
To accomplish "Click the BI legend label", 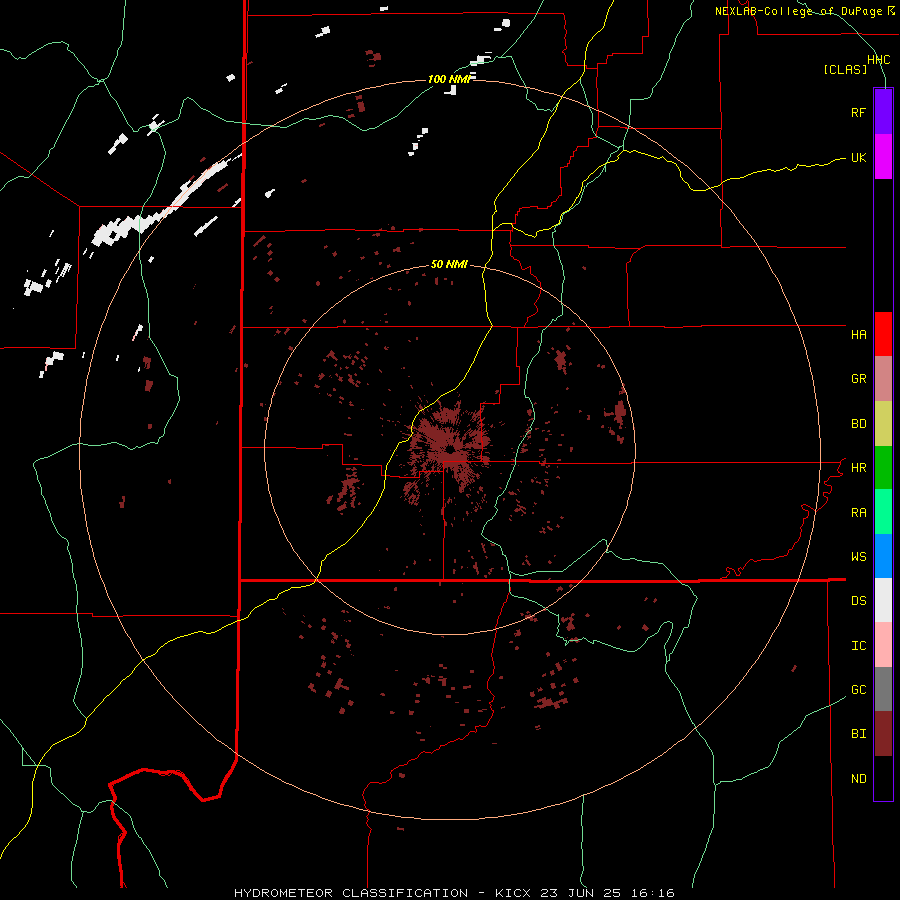I will (858, 734).
